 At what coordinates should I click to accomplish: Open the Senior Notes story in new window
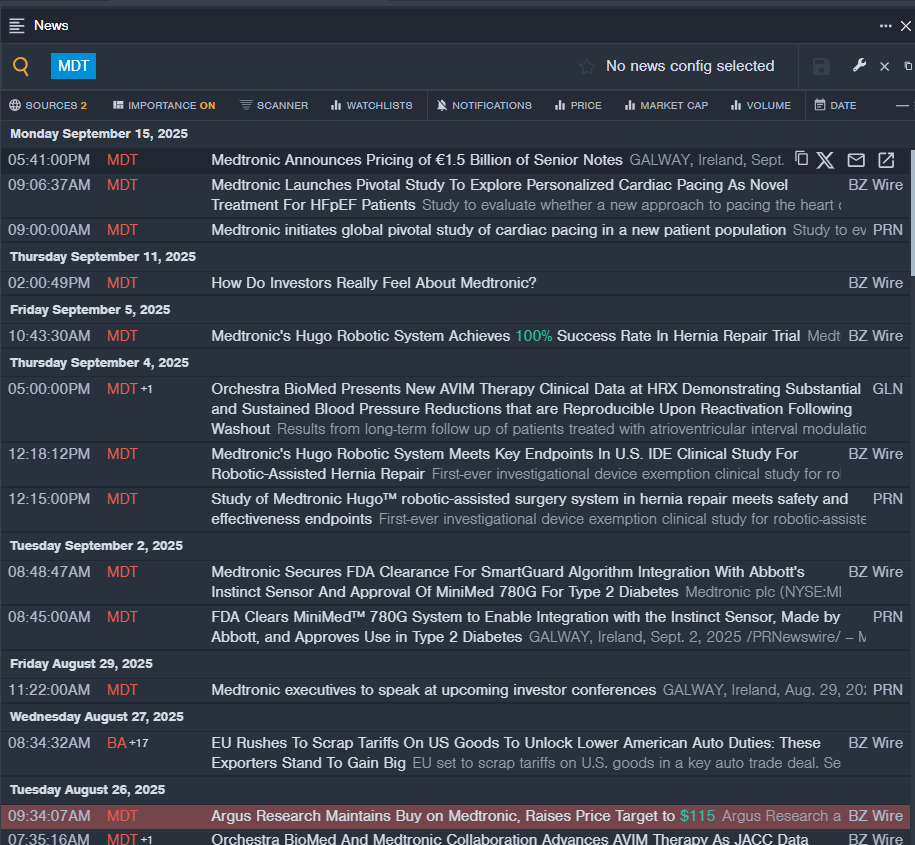coord(886,160)
